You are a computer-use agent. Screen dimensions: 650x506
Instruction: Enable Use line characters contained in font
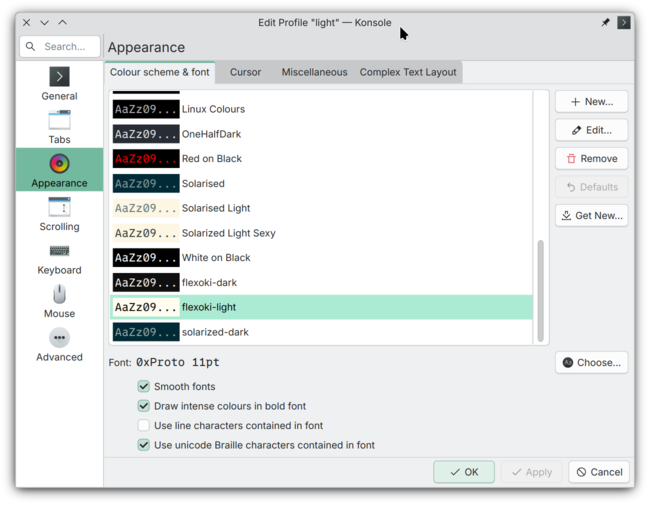[x=143, y=425]
